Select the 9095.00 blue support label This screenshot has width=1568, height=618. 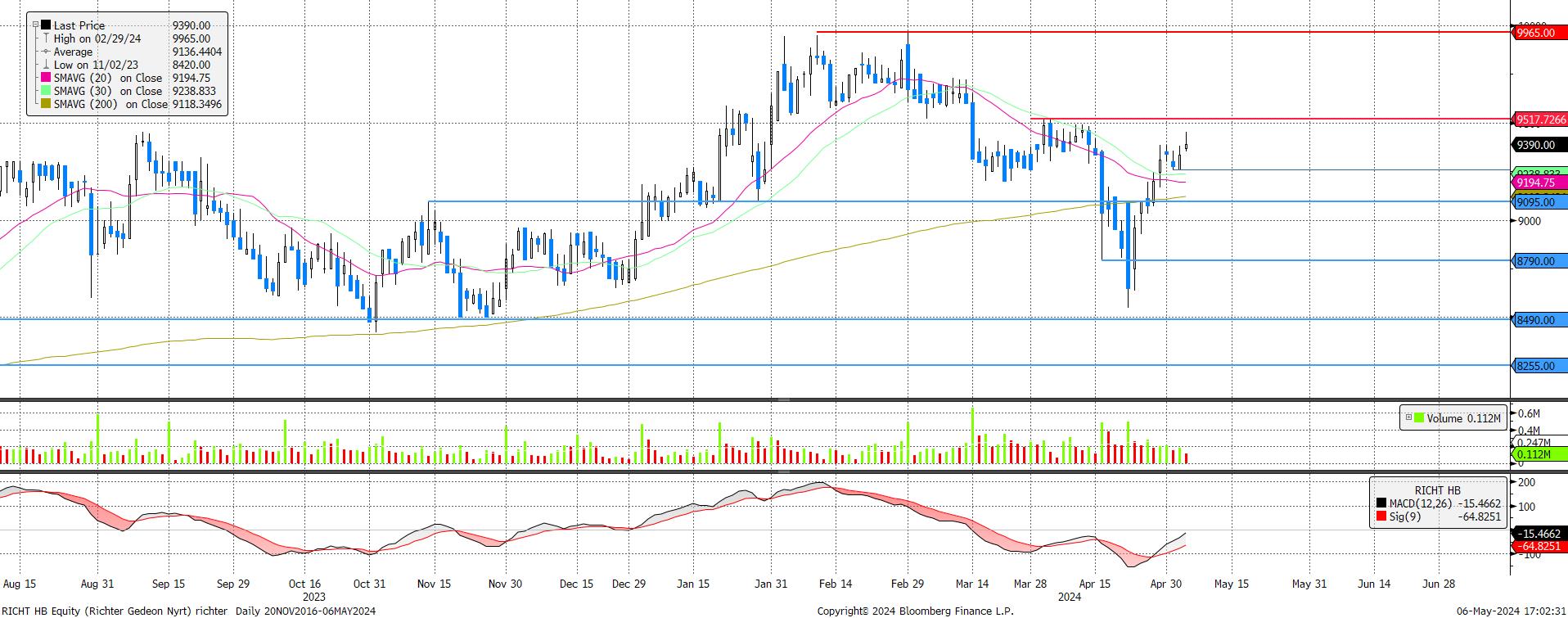[1535, 202]
